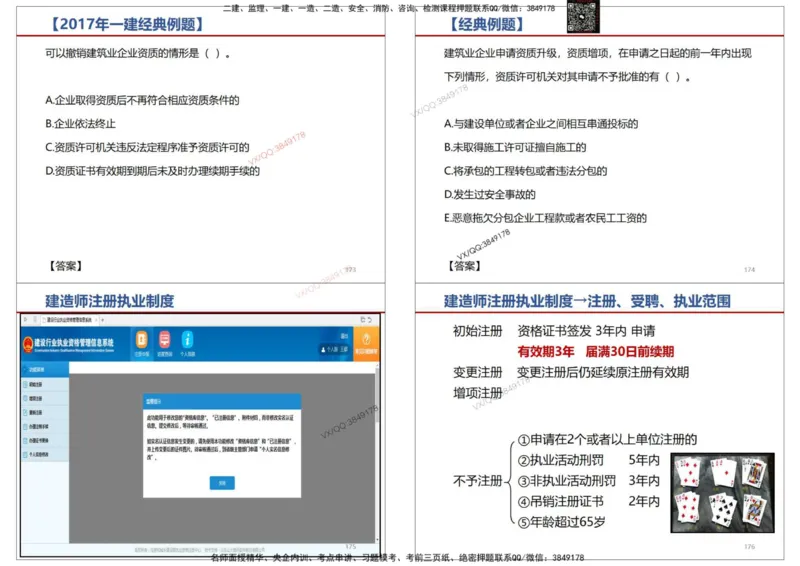Click the 5年内 value

point(644,460)
